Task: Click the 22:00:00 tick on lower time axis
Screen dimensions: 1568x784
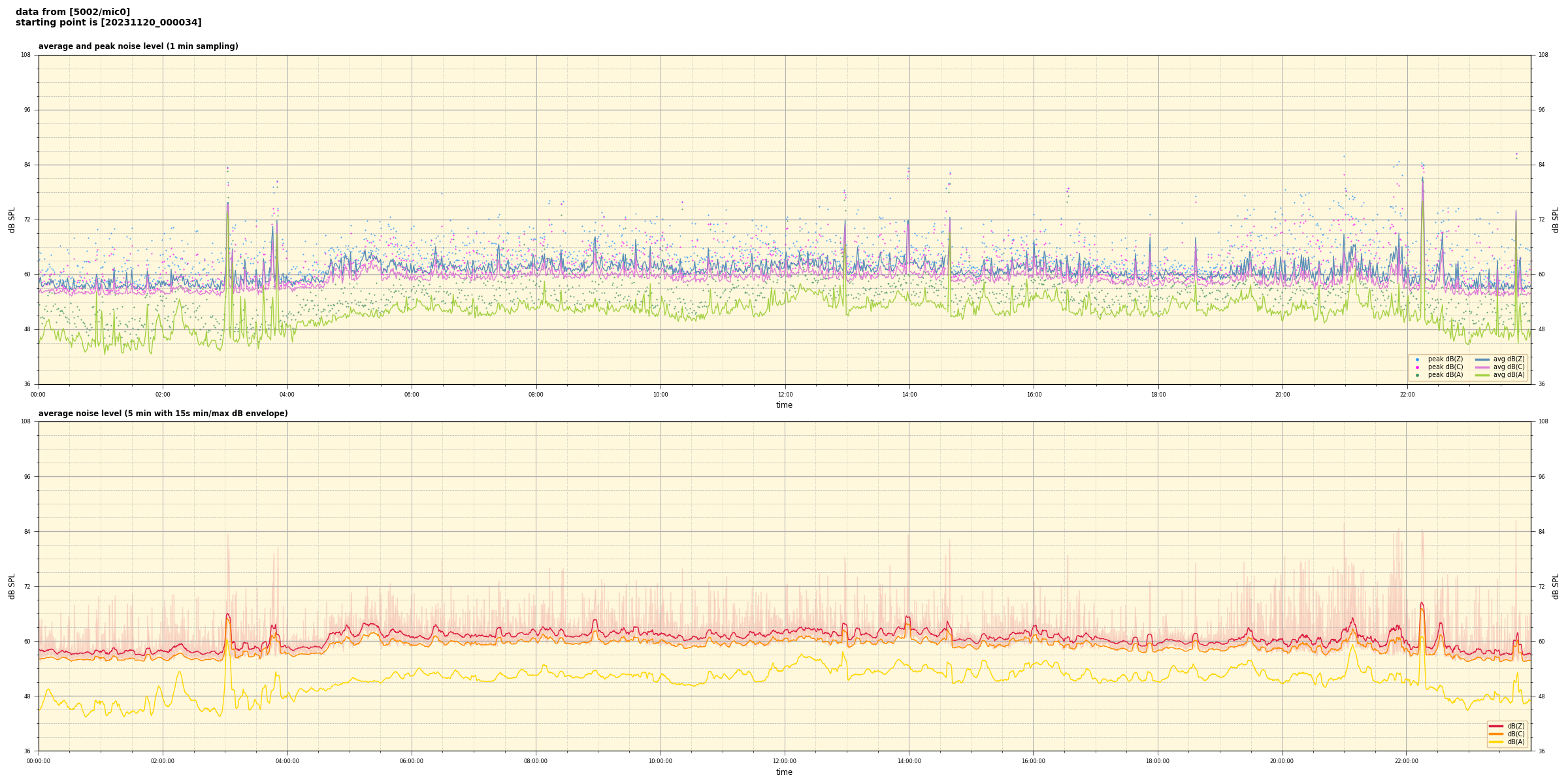Action: [1407, 761]
